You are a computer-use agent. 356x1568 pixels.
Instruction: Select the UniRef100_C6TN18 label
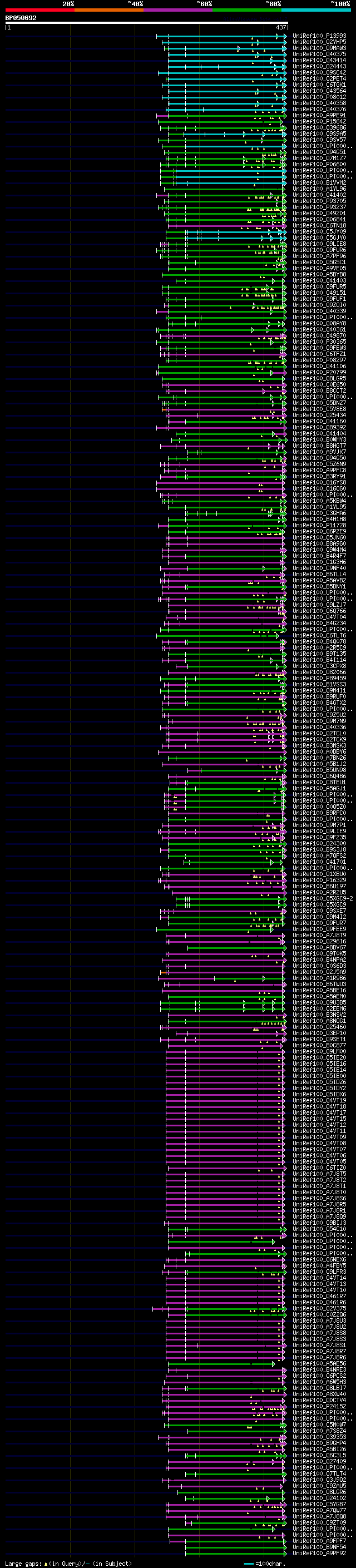pyautogui.click(x=319, y=225)
